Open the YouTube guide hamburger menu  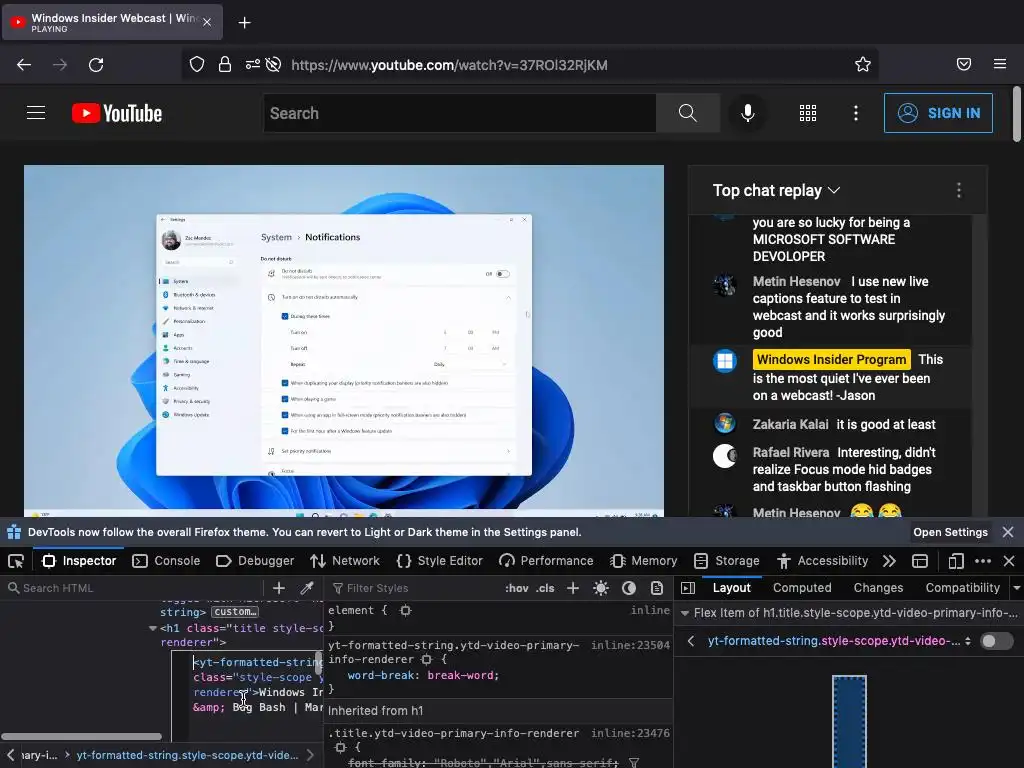36,113
